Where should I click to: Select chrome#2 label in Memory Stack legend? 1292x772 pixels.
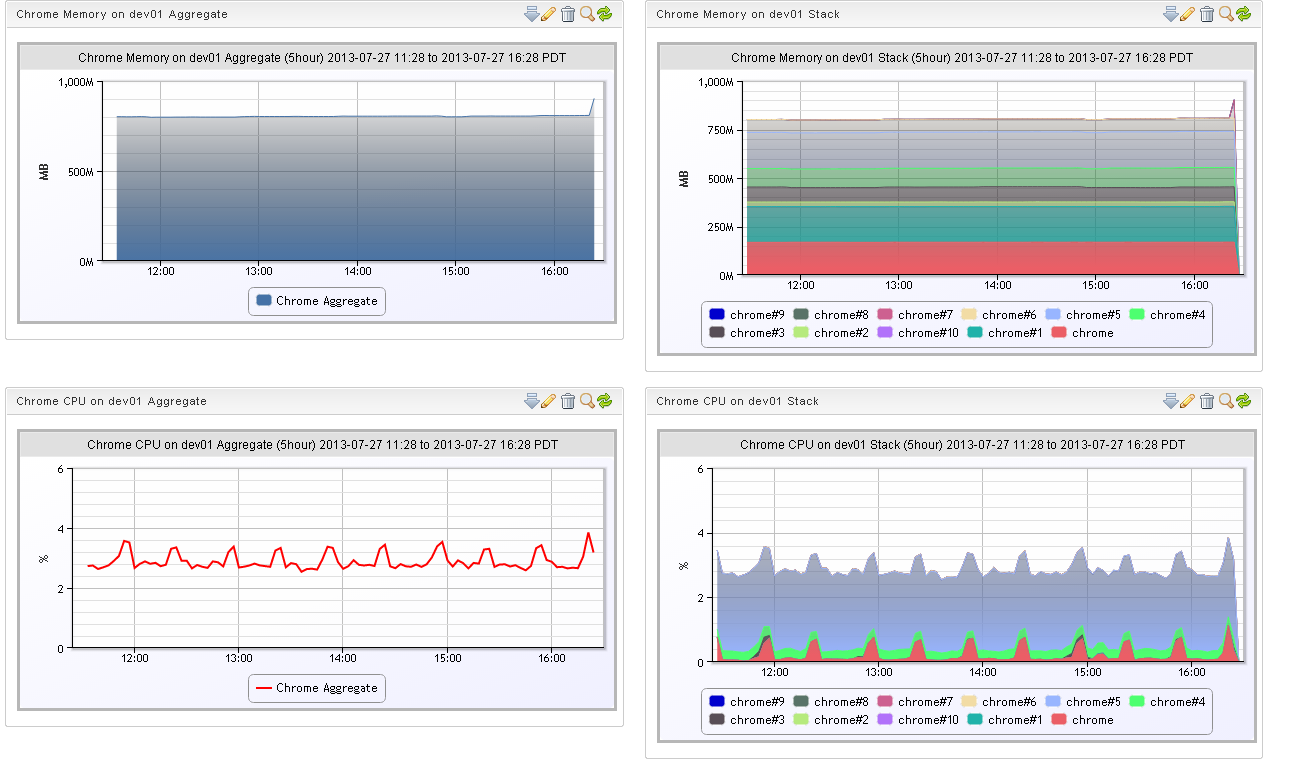click(x=841, y=333)
